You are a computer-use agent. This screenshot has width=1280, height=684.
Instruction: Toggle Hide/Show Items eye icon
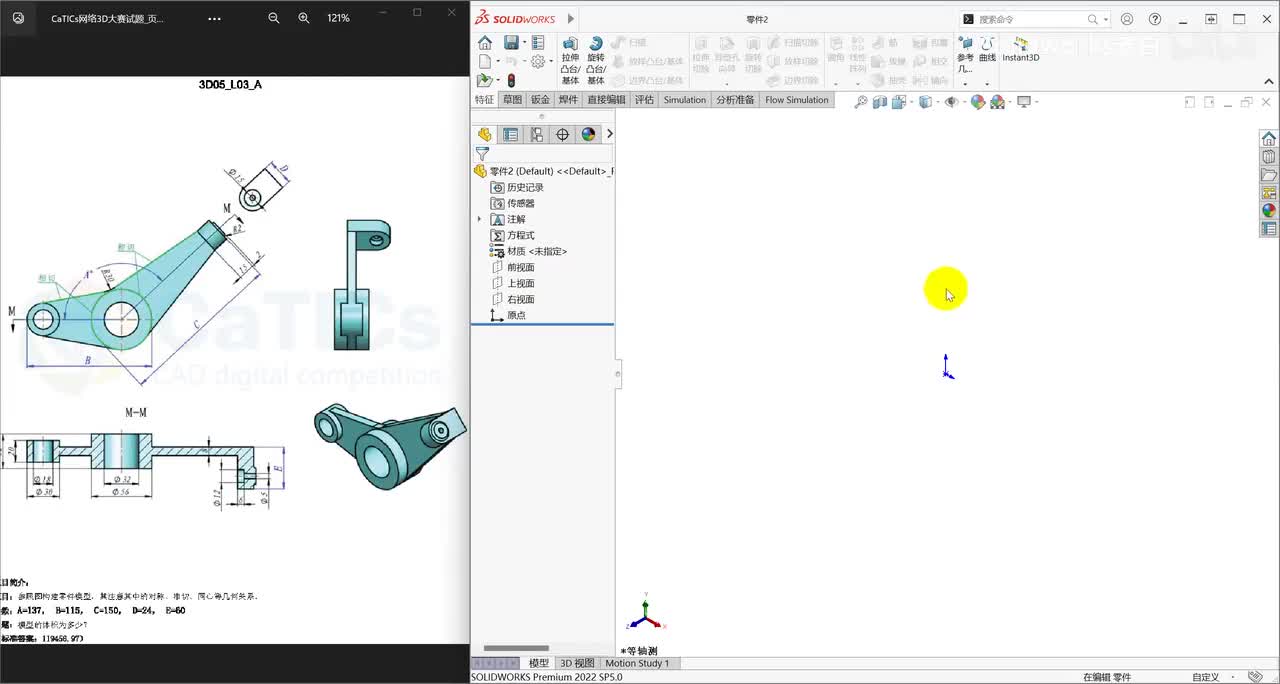click(951, 102)
